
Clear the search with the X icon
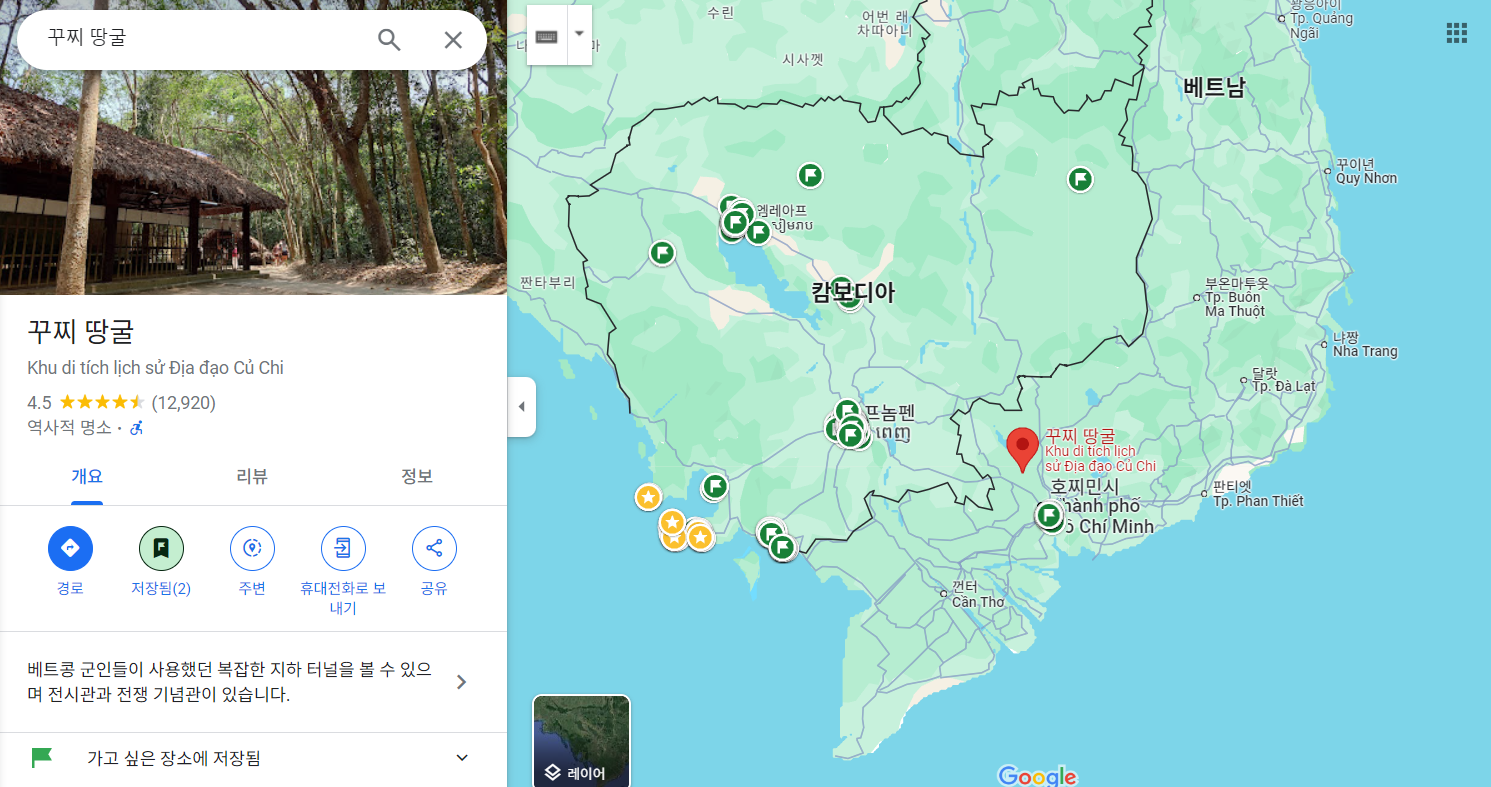[453, 40]
